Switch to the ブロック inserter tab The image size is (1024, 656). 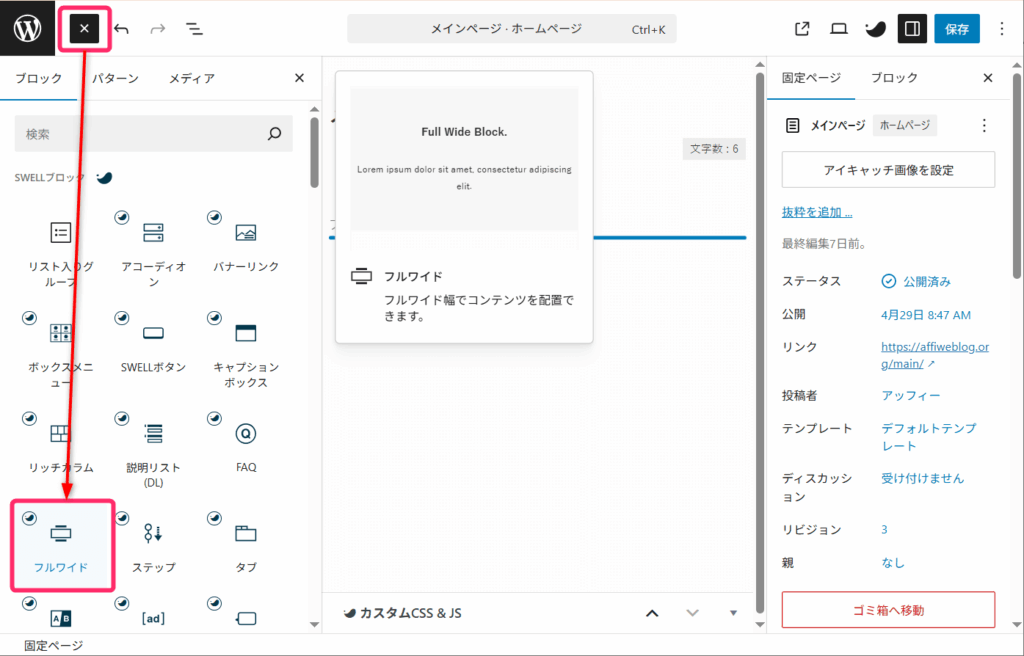[39, 78]
